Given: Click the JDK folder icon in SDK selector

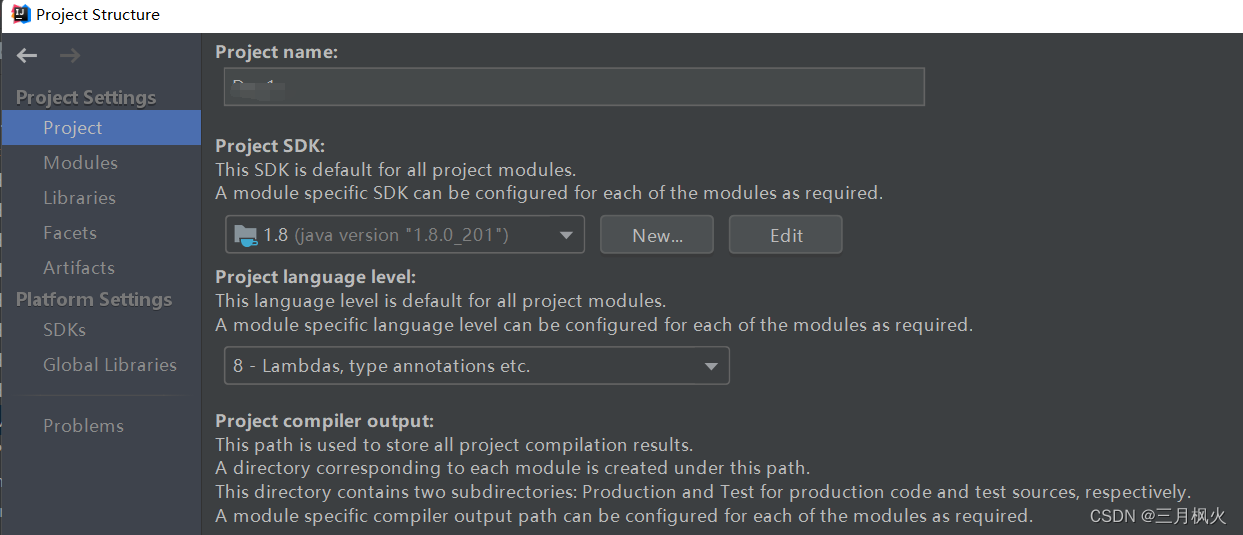Looking at the screenshot, I should 245,235.
